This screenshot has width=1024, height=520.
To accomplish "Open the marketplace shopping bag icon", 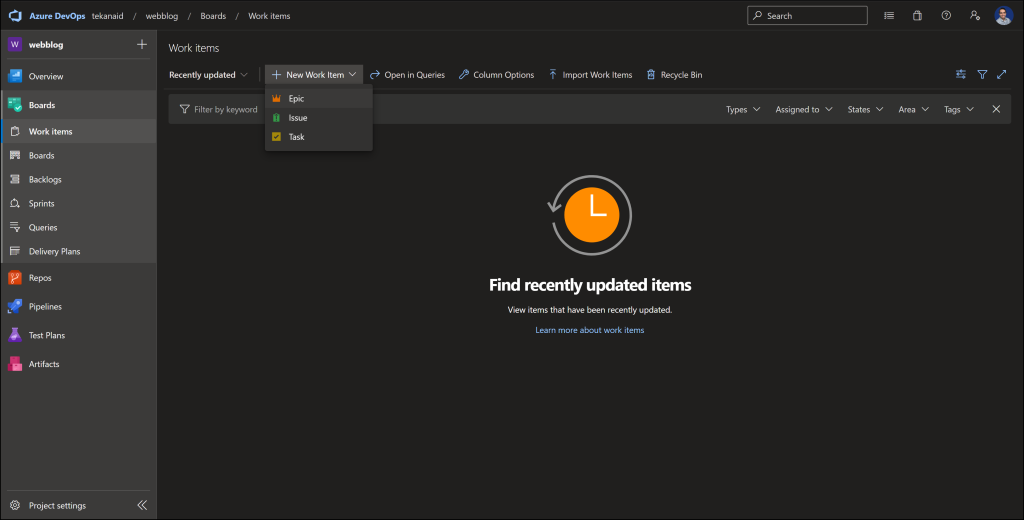I will coord(917,16).
